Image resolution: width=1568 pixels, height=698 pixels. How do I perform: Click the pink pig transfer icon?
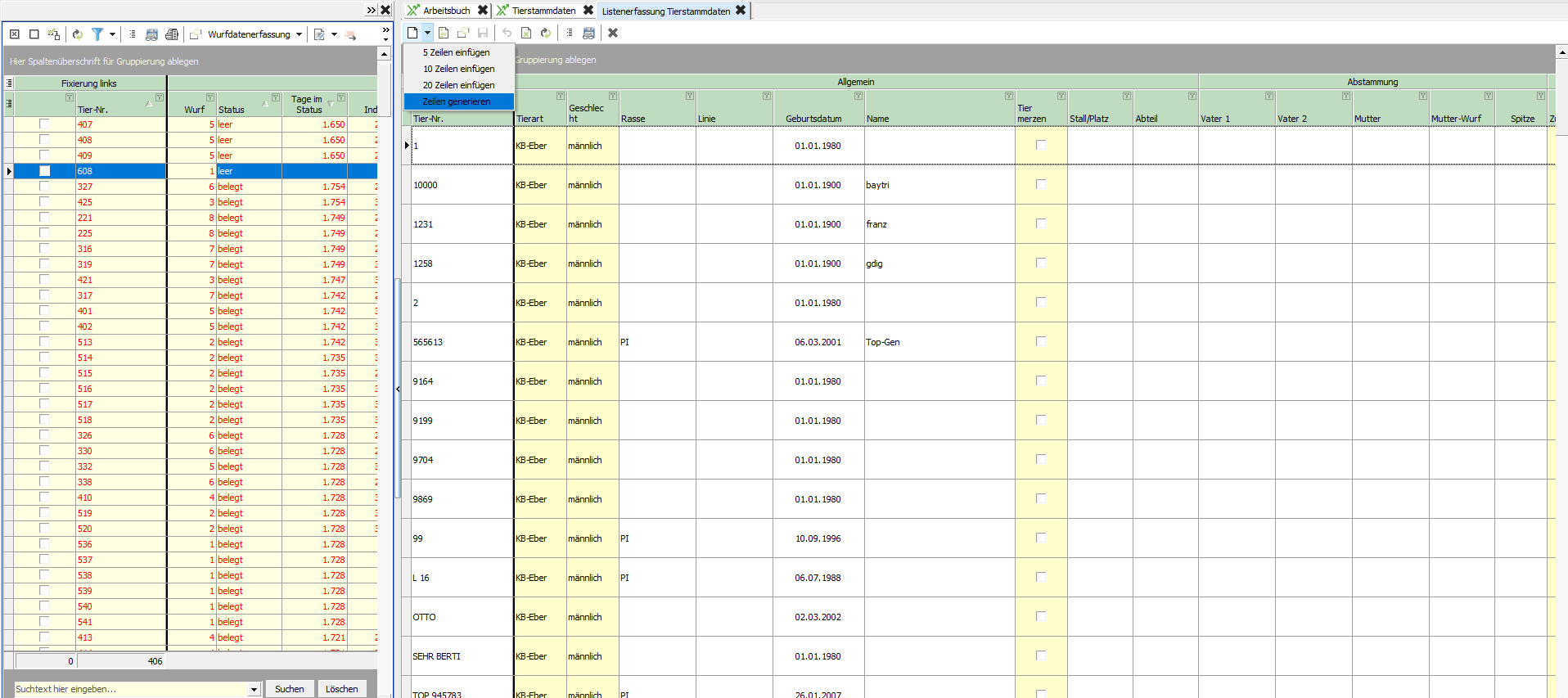tap(350, 34)
